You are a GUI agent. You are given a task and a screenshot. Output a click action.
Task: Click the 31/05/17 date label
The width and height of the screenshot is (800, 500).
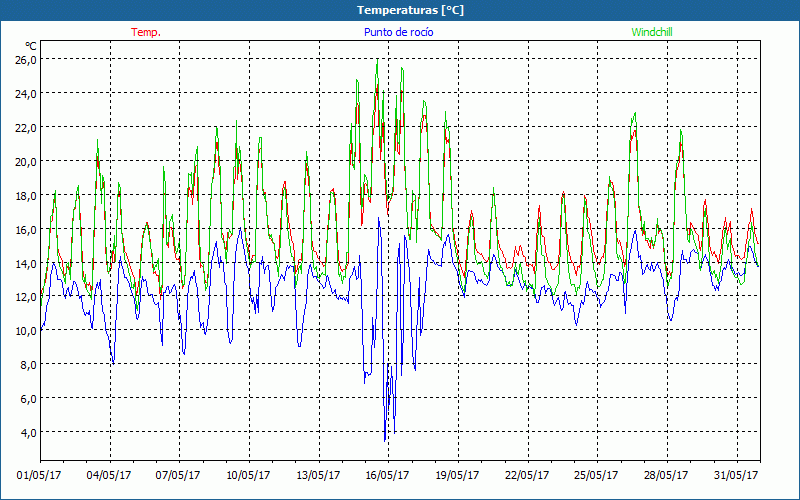pos(736,476)
